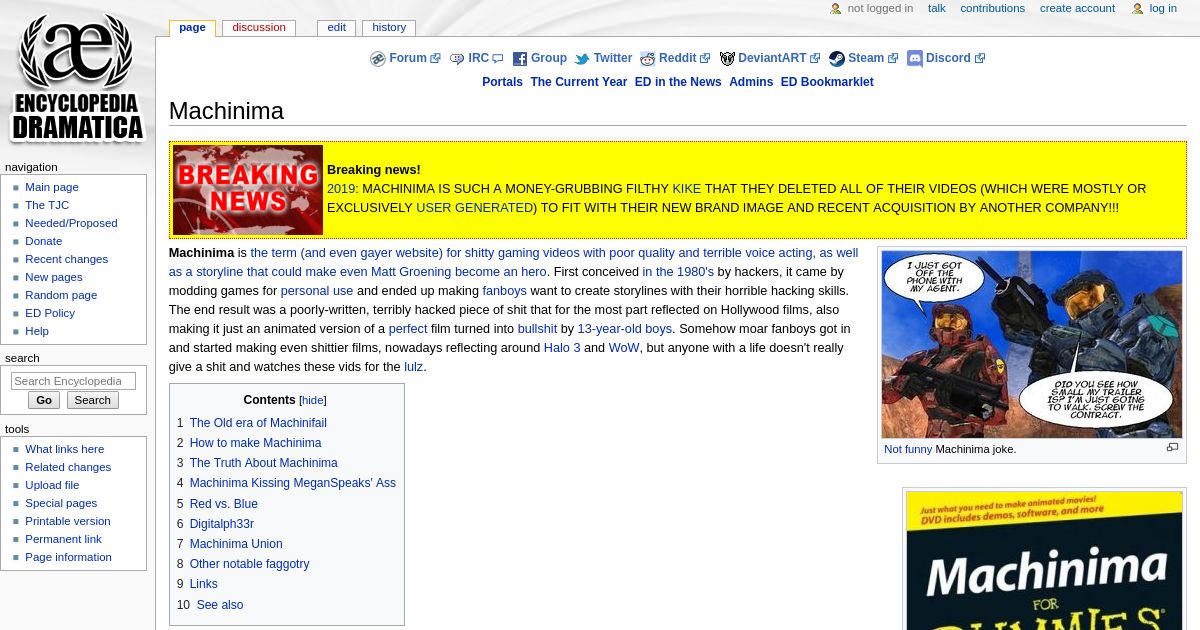Open the history tab

[x=389, y=27]
